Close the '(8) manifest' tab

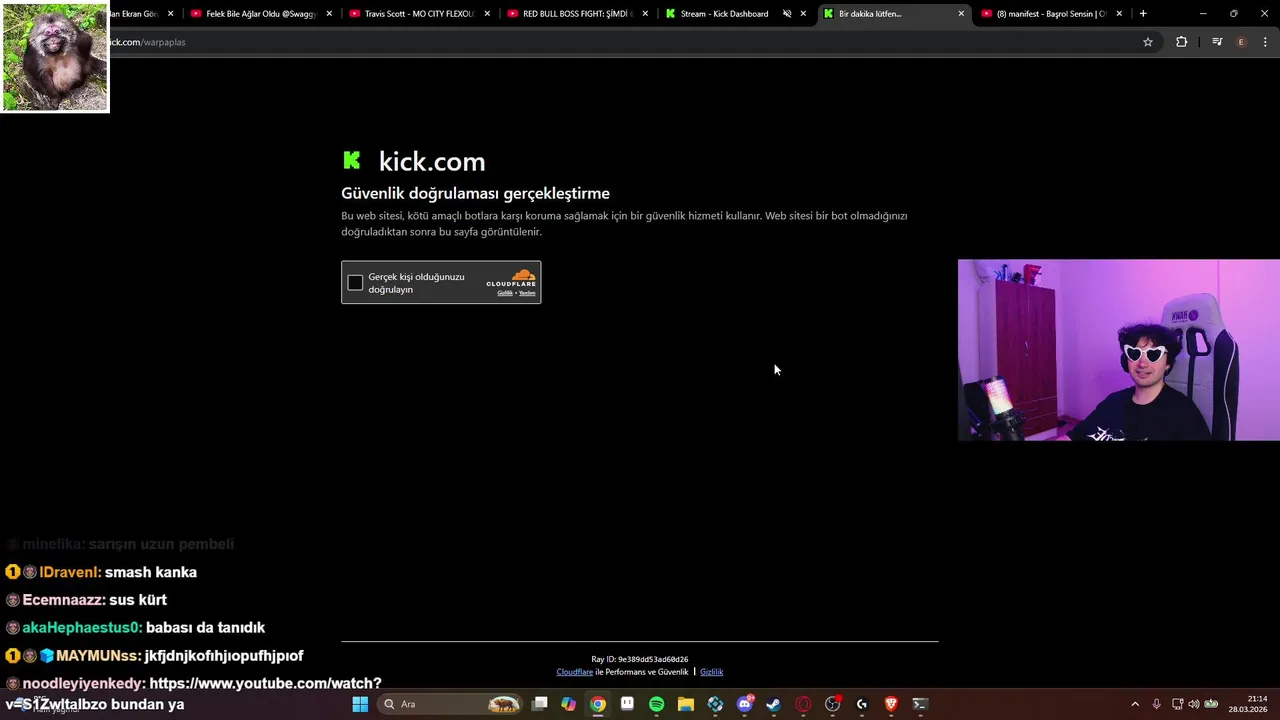point(1119,14)
